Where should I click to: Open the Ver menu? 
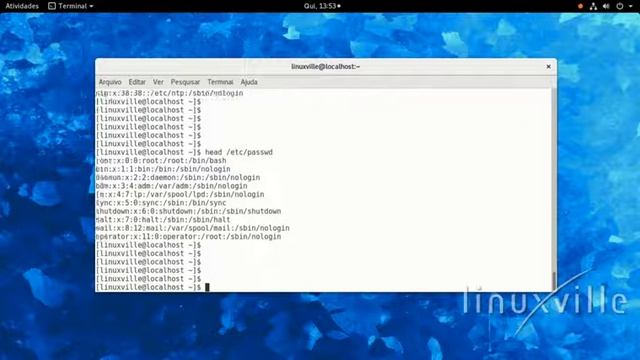coord(158,82)
